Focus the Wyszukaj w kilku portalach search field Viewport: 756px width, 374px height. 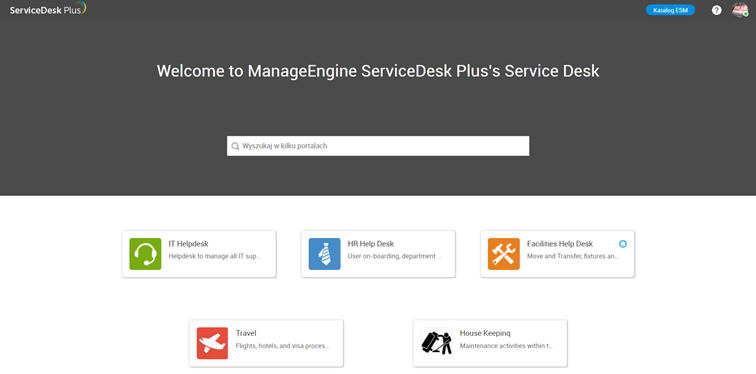[x=378, y=146]
